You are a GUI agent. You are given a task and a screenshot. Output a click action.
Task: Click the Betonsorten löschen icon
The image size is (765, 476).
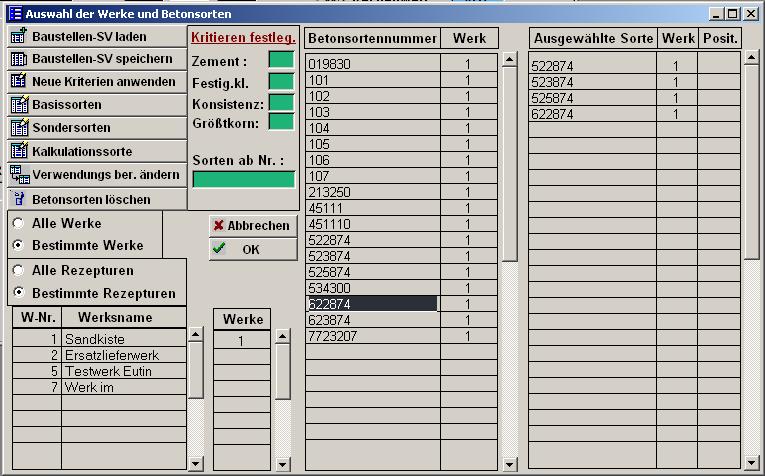pos(18,199)
